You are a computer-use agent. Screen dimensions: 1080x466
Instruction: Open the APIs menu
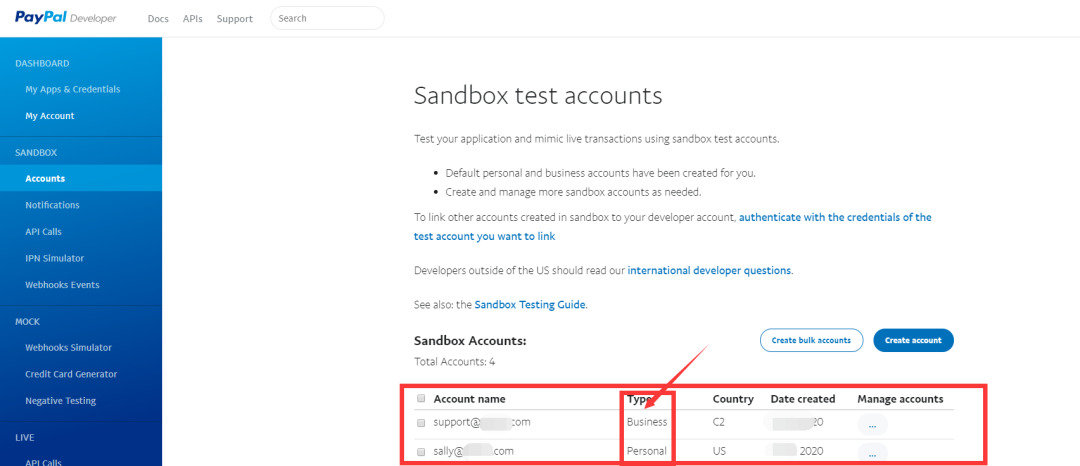coord(193,19)
